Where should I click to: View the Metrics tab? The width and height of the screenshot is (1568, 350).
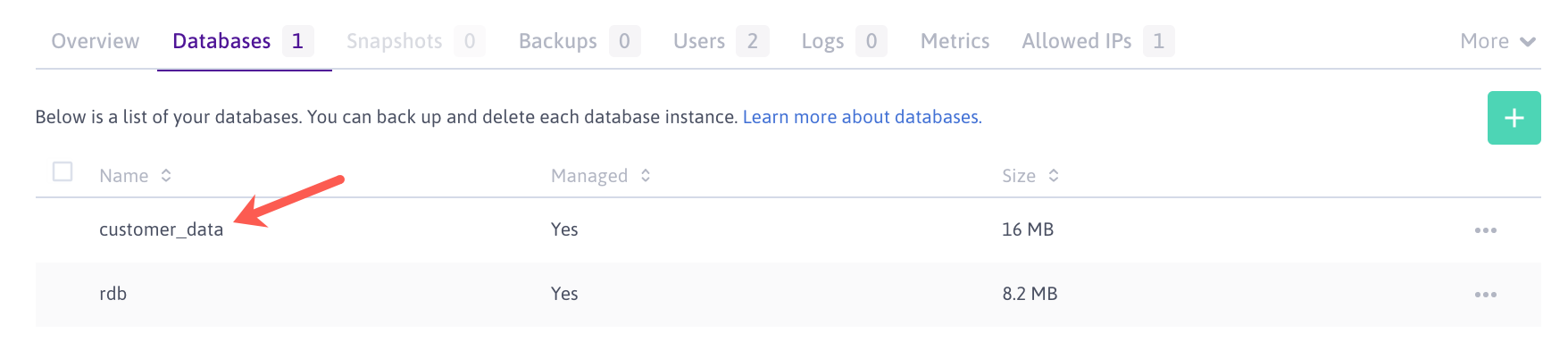[955, 41]
